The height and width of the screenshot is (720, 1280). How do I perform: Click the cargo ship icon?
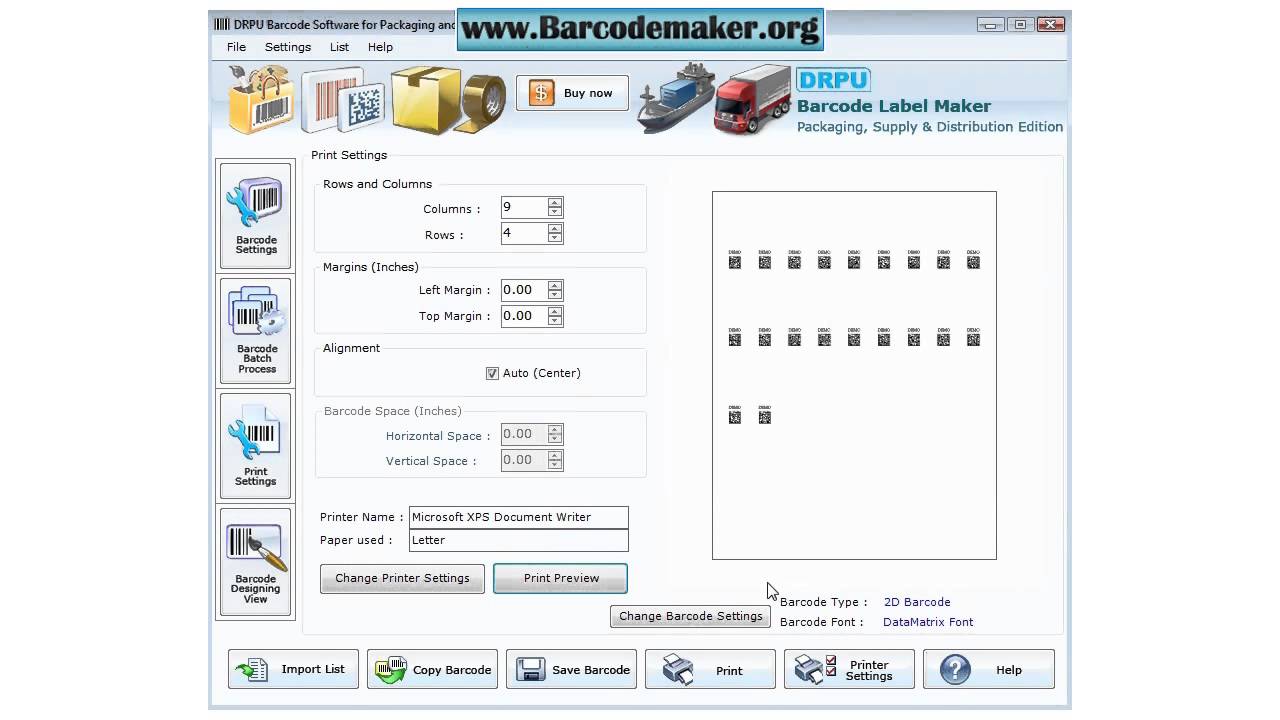click(x=676, y=100)
